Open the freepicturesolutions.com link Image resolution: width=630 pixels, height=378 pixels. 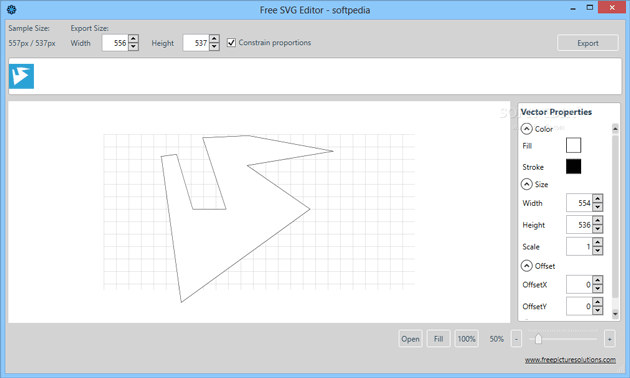tap(570, 360)
